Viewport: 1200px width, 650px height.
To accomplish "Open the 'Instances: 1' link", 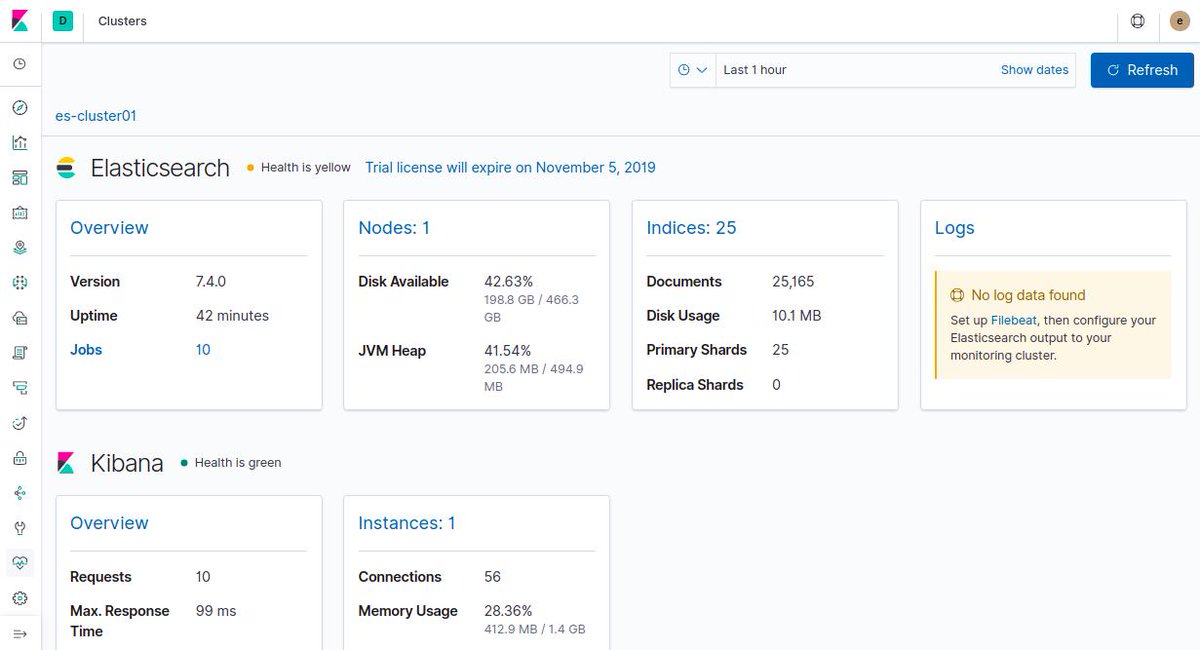I will click(407, 523).
